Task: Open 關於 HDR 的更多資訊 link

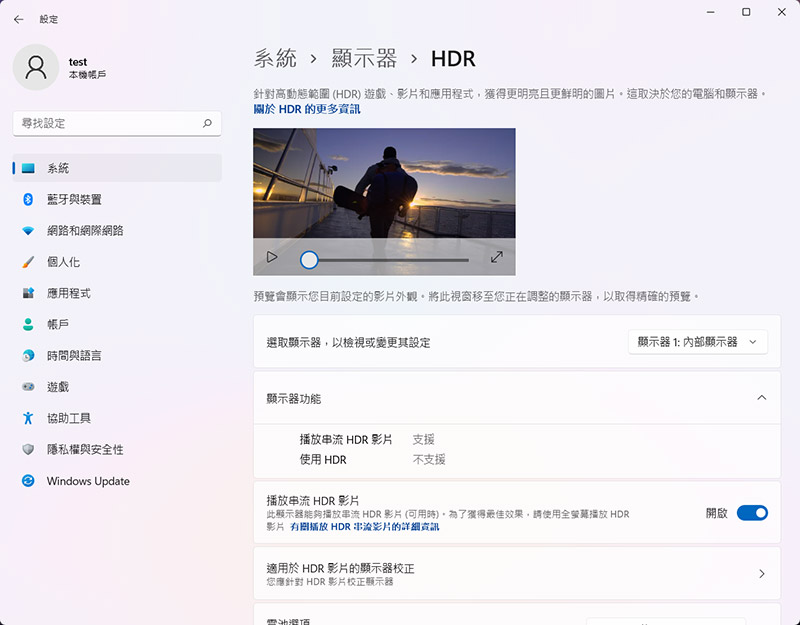Action: point(307,109)
